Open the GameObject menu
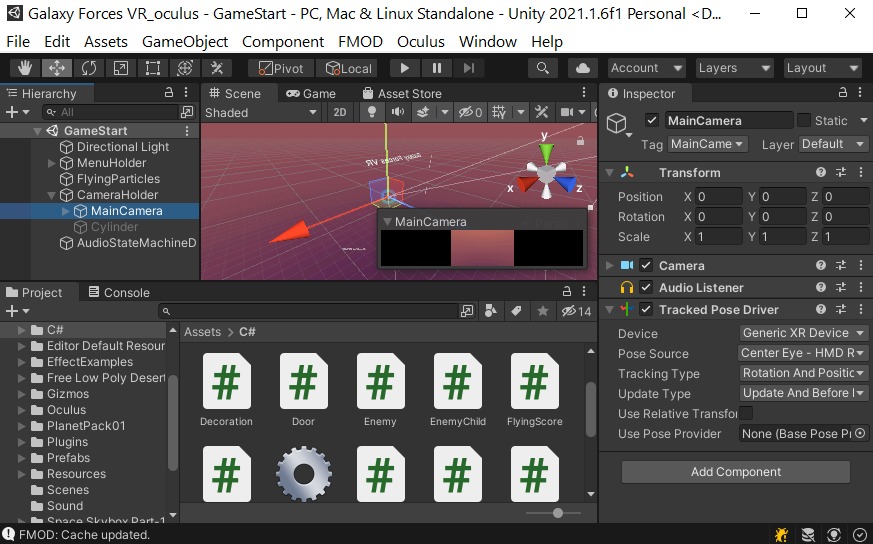873x544 pixels. tap(185, 42)
